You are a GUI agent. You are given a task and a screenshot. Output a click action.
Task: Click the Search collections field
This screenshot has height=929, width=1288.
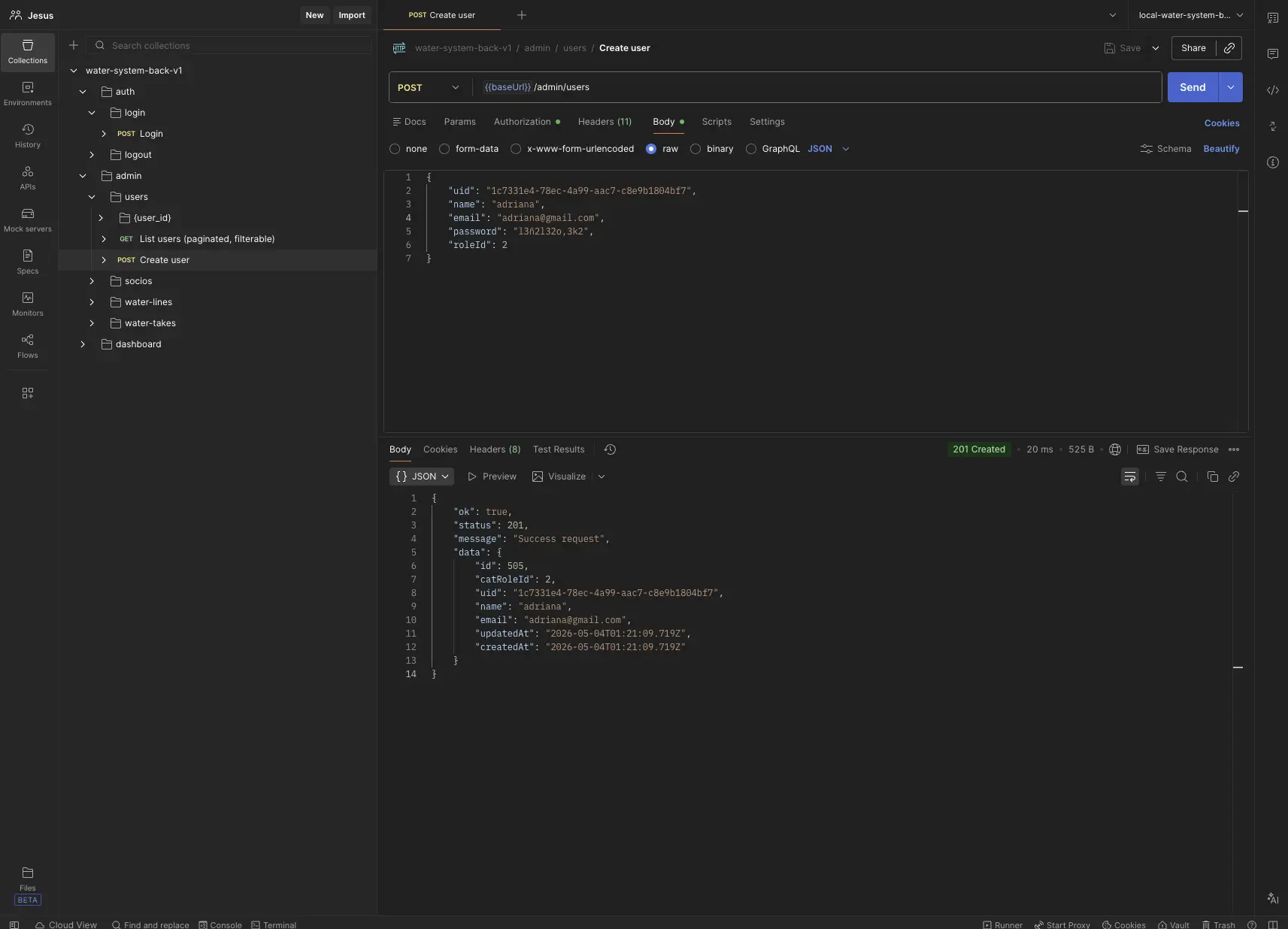pos(229,46)
